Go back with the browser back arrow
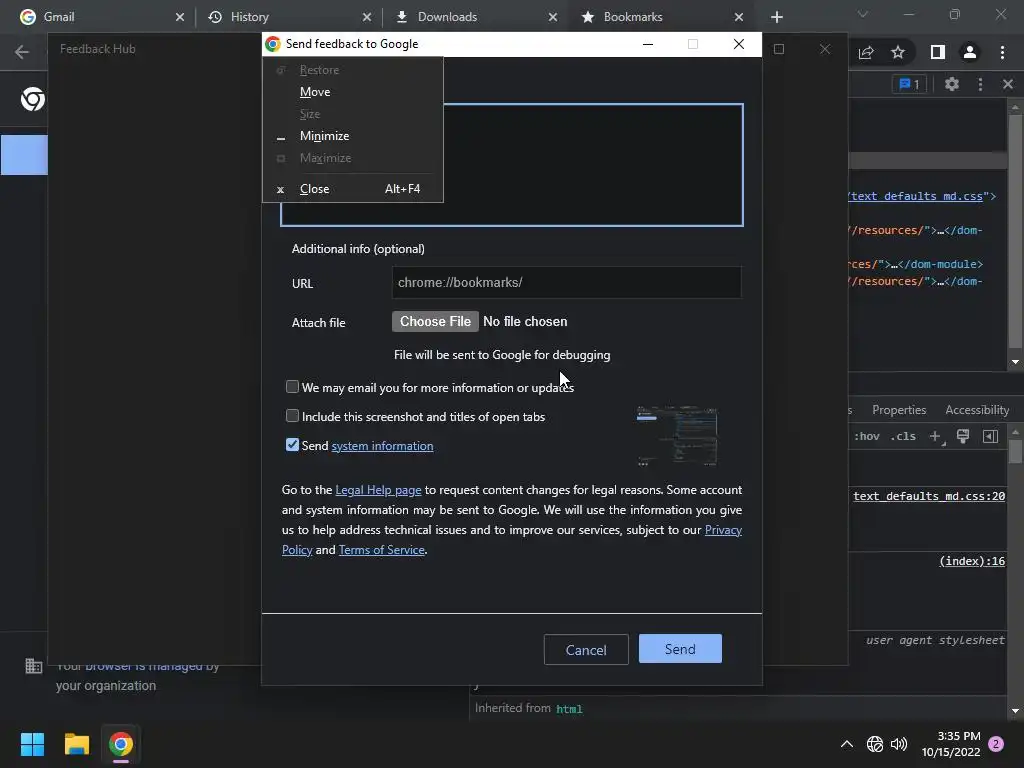Image resolution: width=1024 pixels, height=768 pixels. pos(22,52)
